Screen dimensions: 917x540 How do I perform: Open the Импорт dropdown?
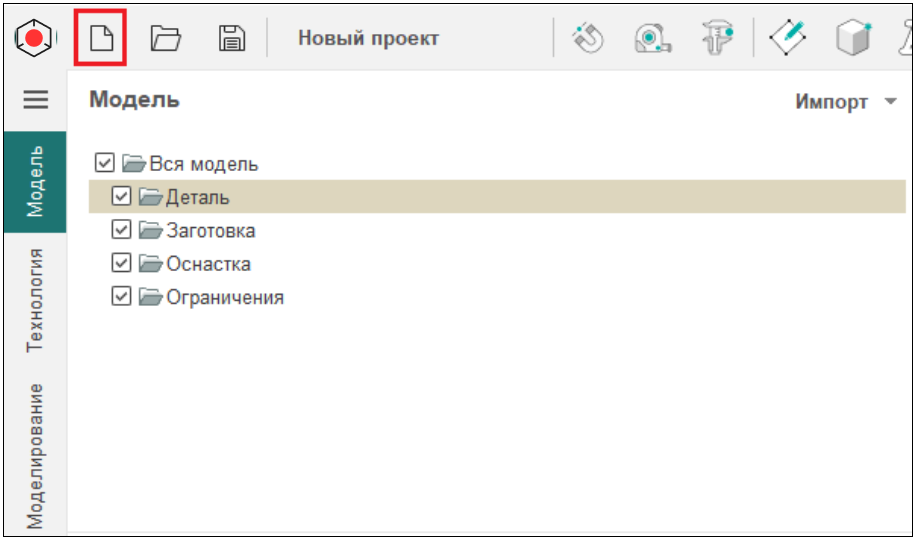pyautogui.click(x=845, y=102)
